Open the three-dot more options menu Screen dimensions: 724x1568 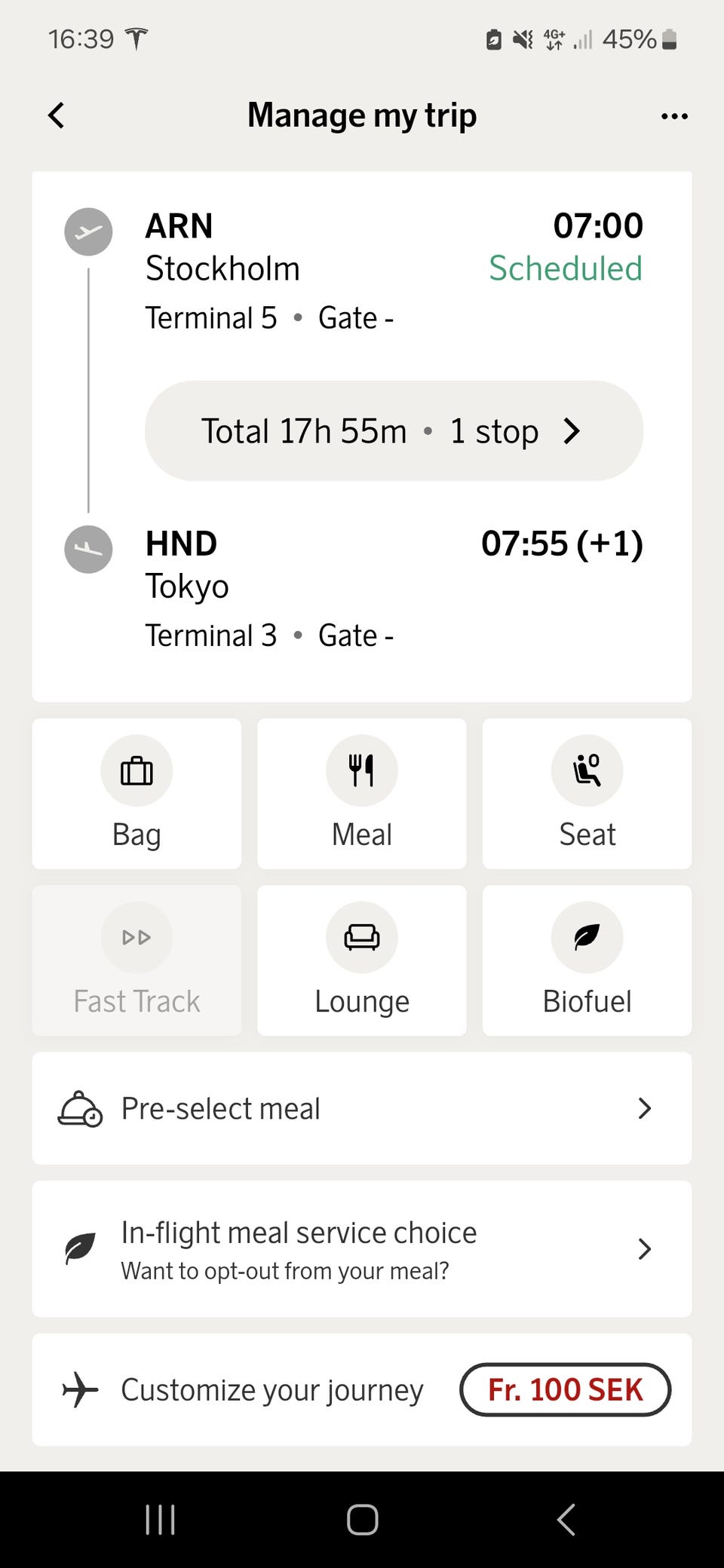673,116
